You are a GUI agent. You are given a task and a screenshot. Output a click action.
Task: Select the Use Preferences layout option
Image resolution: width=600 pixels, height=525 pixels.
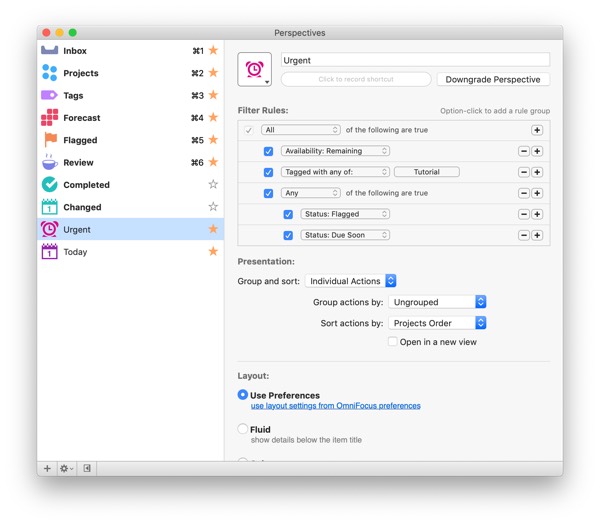coord(243,395)
